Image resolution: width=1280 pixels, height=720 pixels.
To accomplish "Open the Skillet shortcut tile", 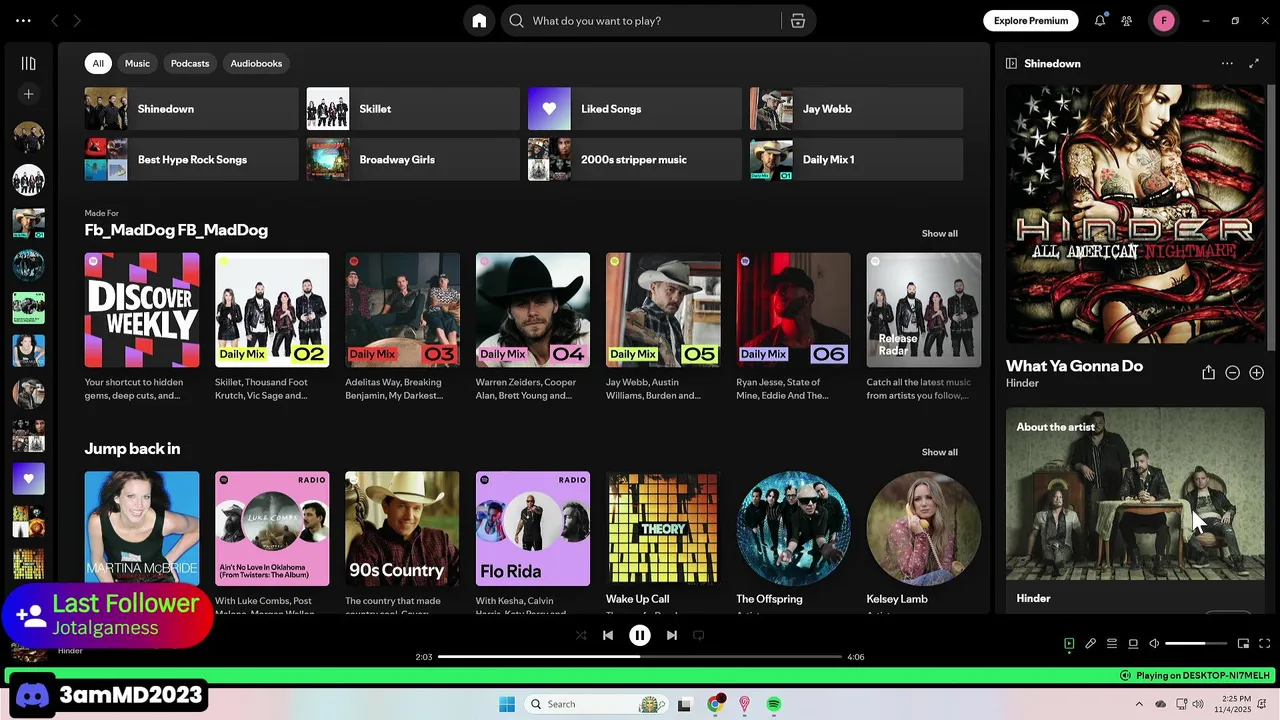I will click(413, 109).
